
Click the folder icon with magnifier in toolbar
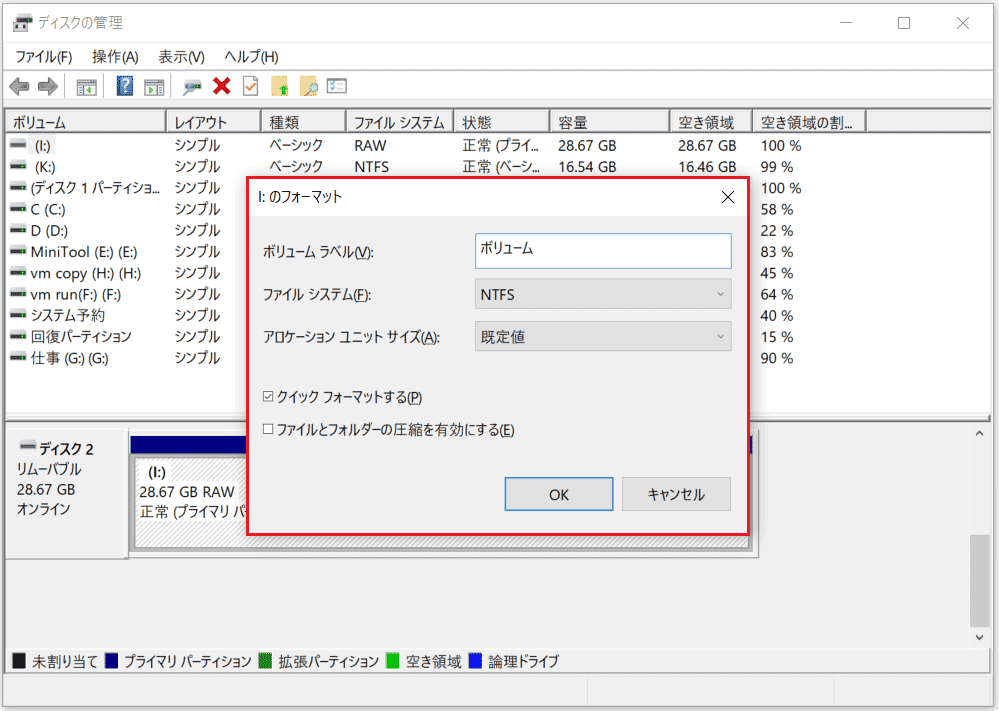pos(309,86)
